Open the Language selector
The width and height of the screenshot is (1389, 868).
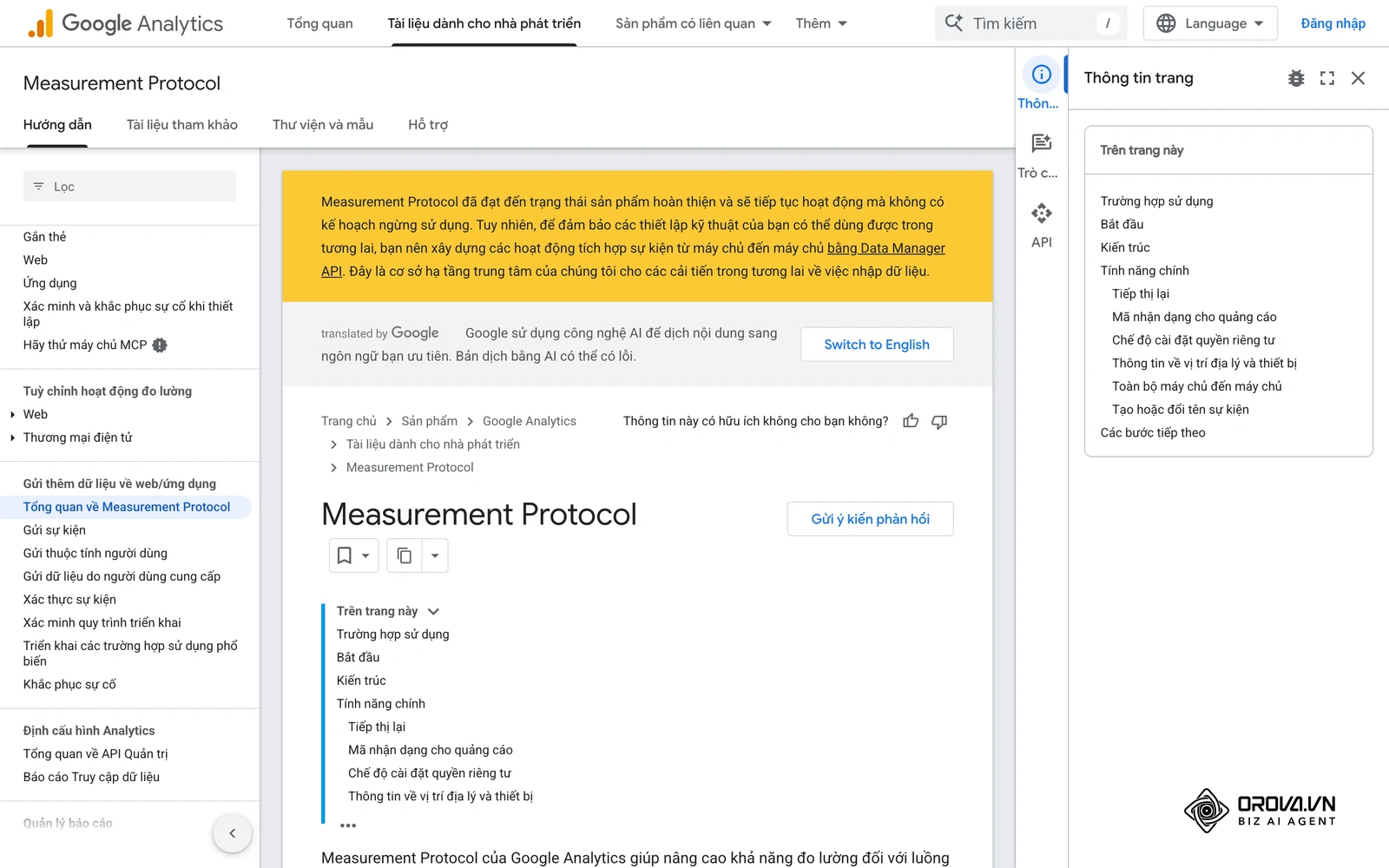pos(1210,23)
